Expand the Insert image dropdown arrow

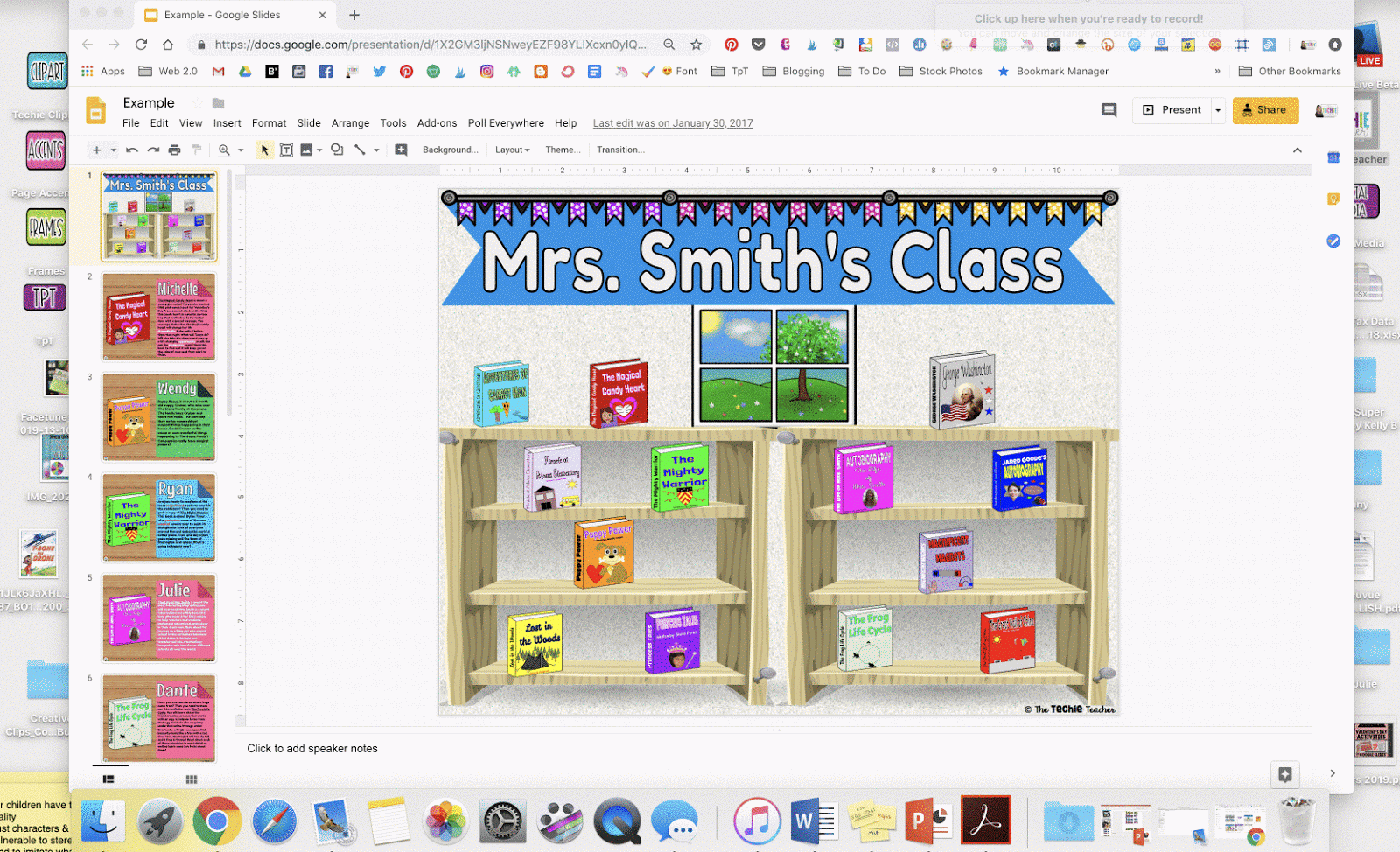(319, 150)
